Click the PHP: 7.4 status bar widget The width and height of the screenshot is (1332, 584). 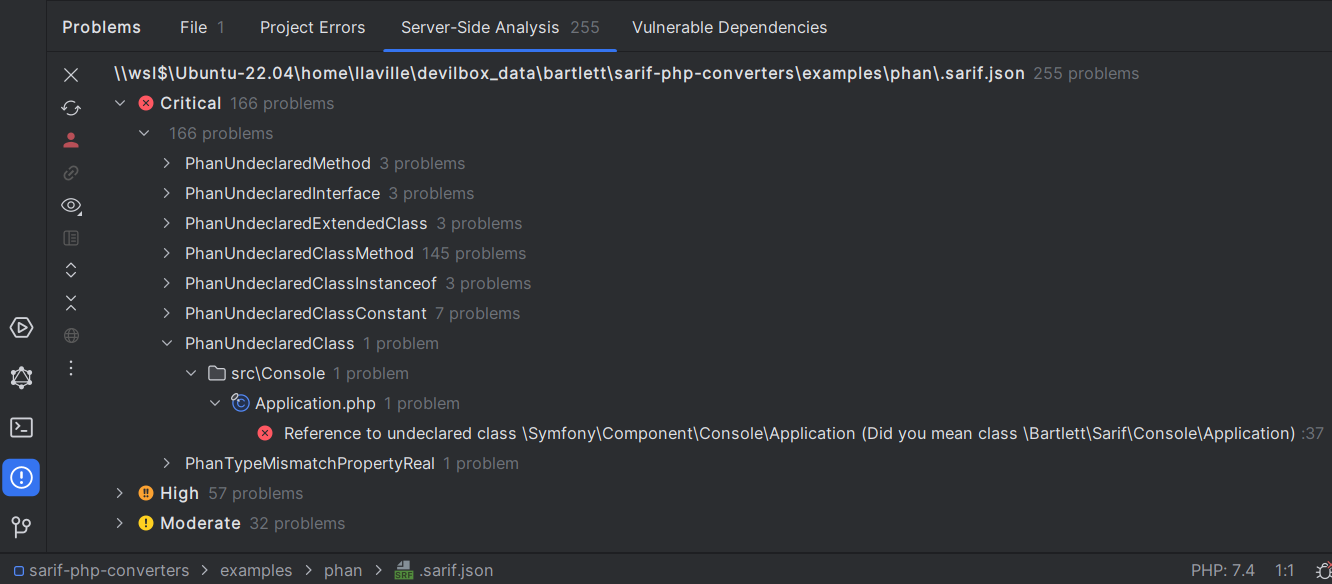(1222, 570)
